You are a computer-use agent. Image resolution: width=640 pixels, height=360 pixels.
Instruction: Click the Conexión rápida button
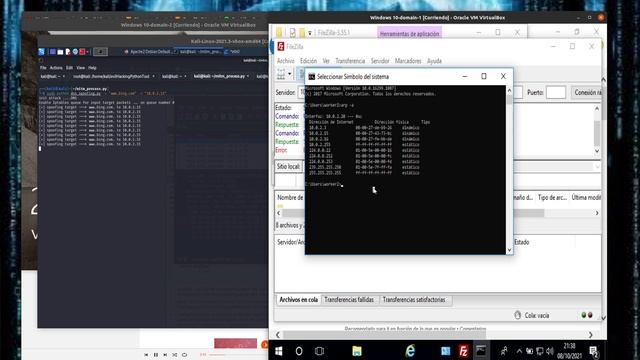(587, 93)
